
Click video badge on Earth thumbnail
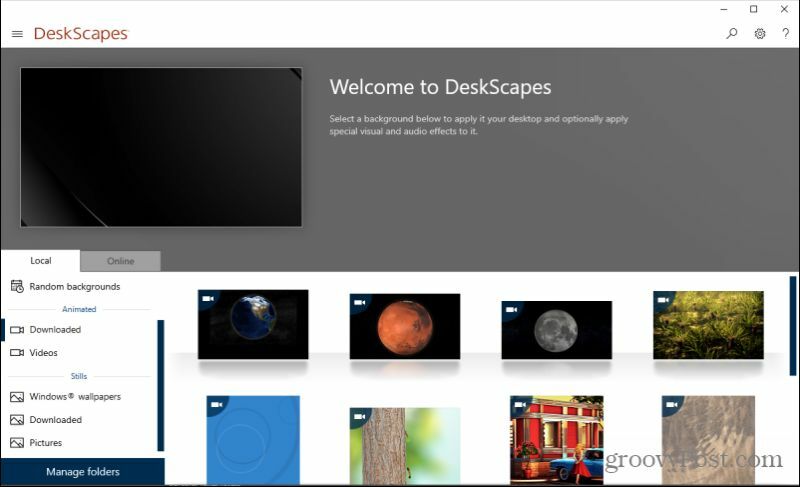point(208,299)
